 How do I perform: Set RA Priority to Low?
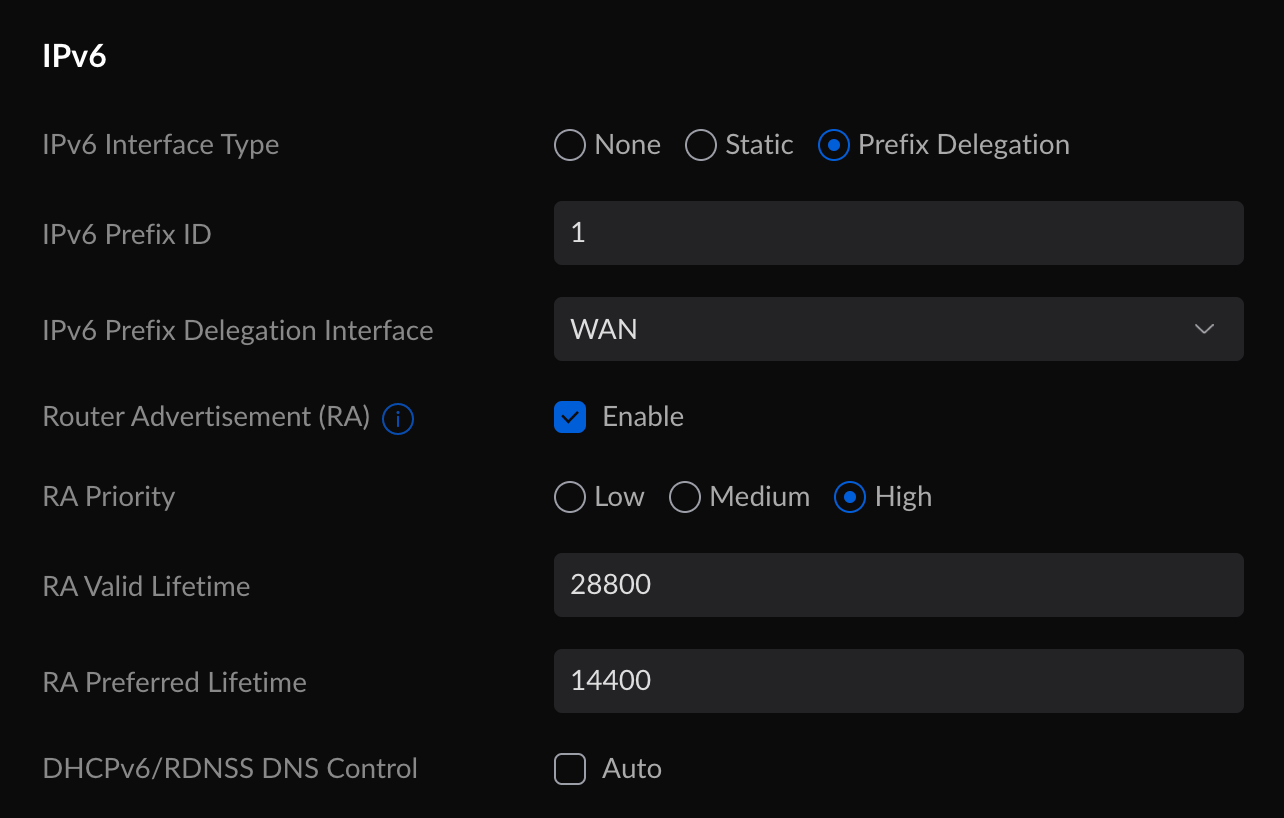click(569, 496)
